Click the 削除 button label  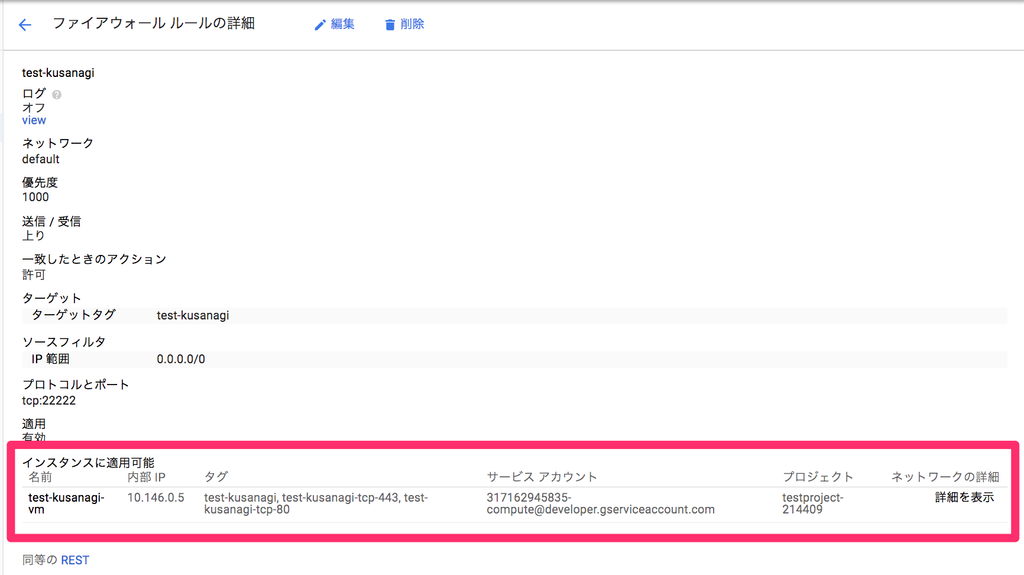412,24
